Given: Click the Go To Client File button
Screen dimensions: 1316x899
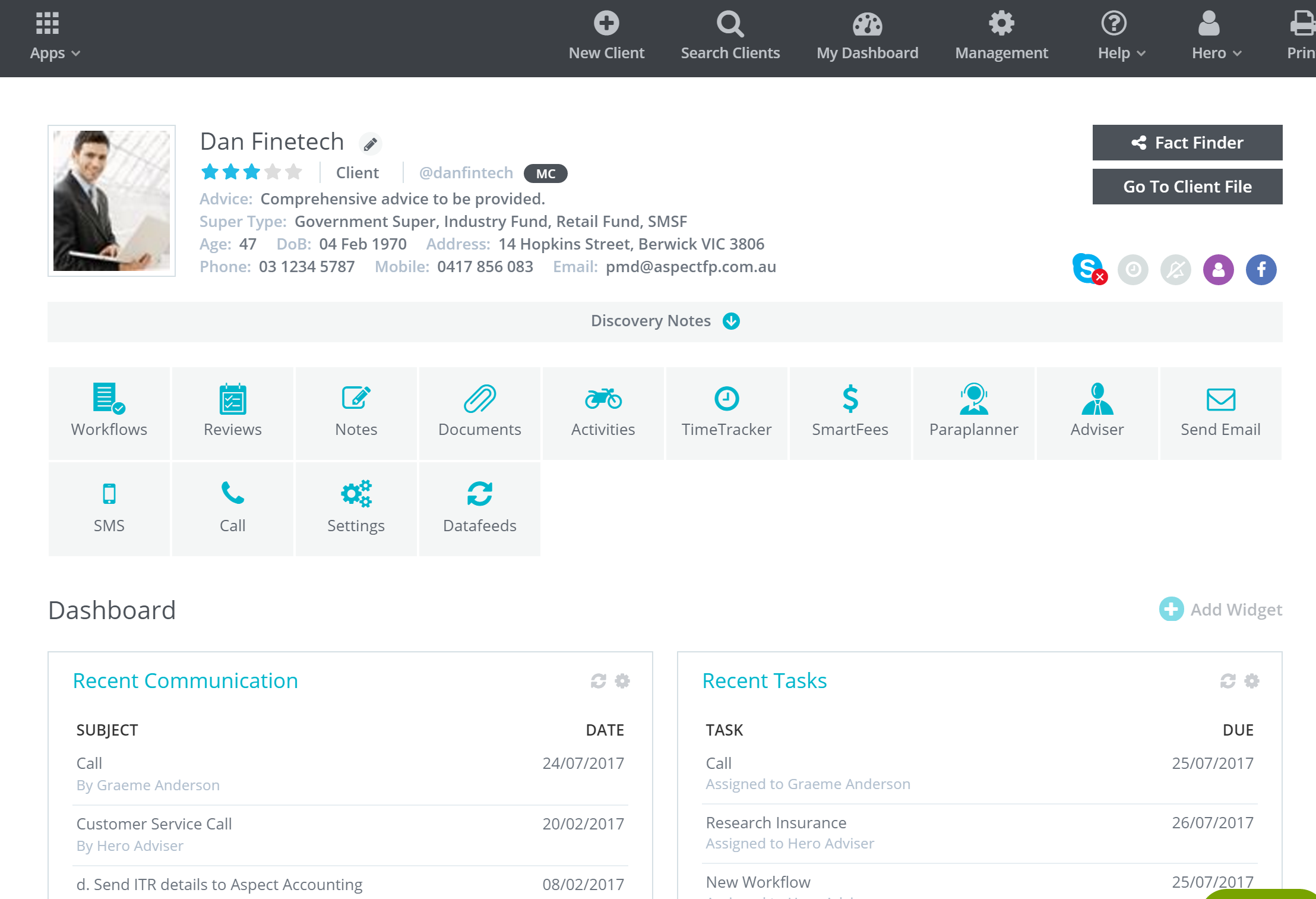Looking at the screenshot, I should click(x=1187, y=186).
